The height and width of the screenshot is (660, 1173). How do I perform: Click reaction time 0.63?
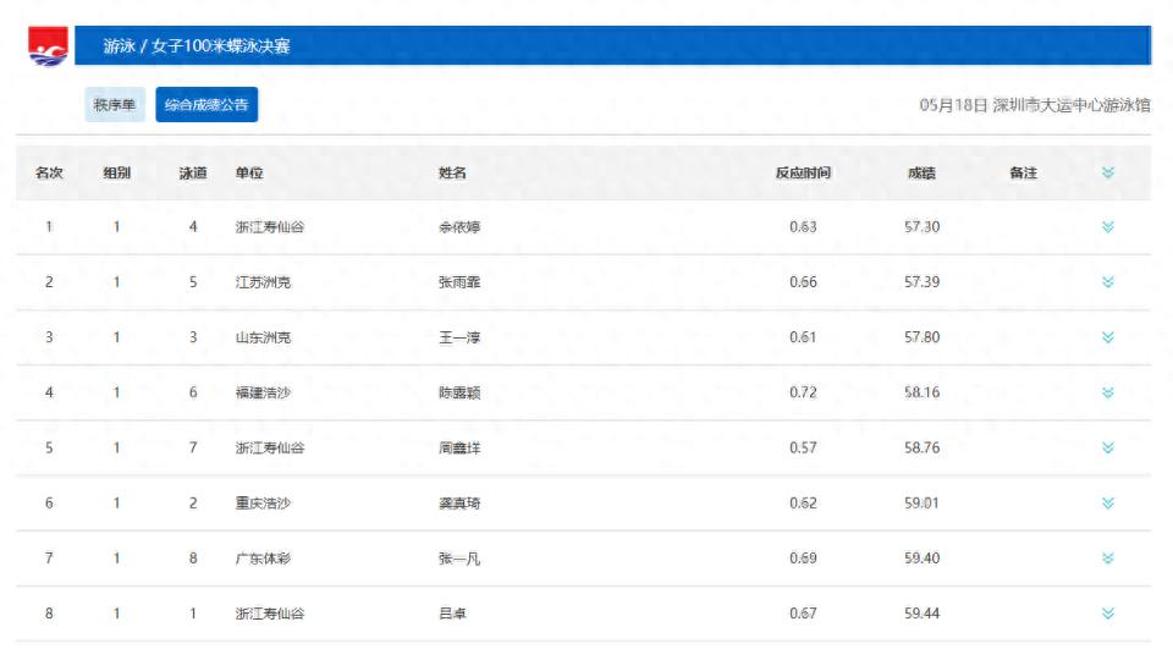[x=803, y=227]
